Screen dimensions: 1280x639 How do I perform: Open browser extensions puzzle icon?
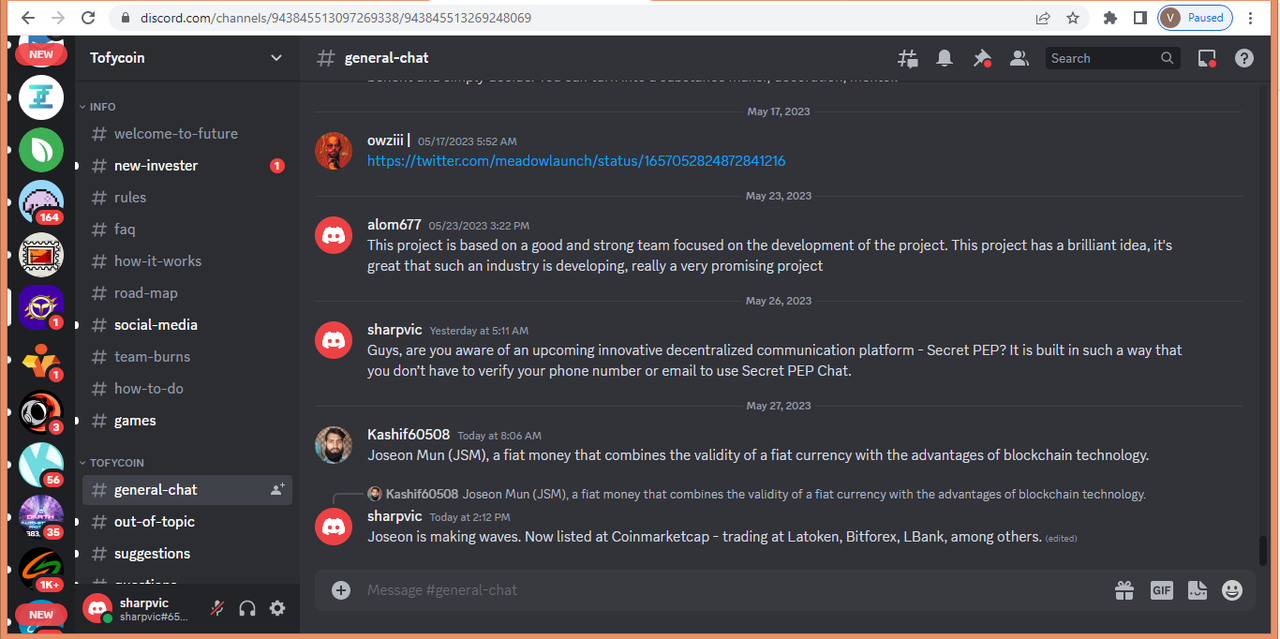pyautogui.click(x=1110, y=18)
